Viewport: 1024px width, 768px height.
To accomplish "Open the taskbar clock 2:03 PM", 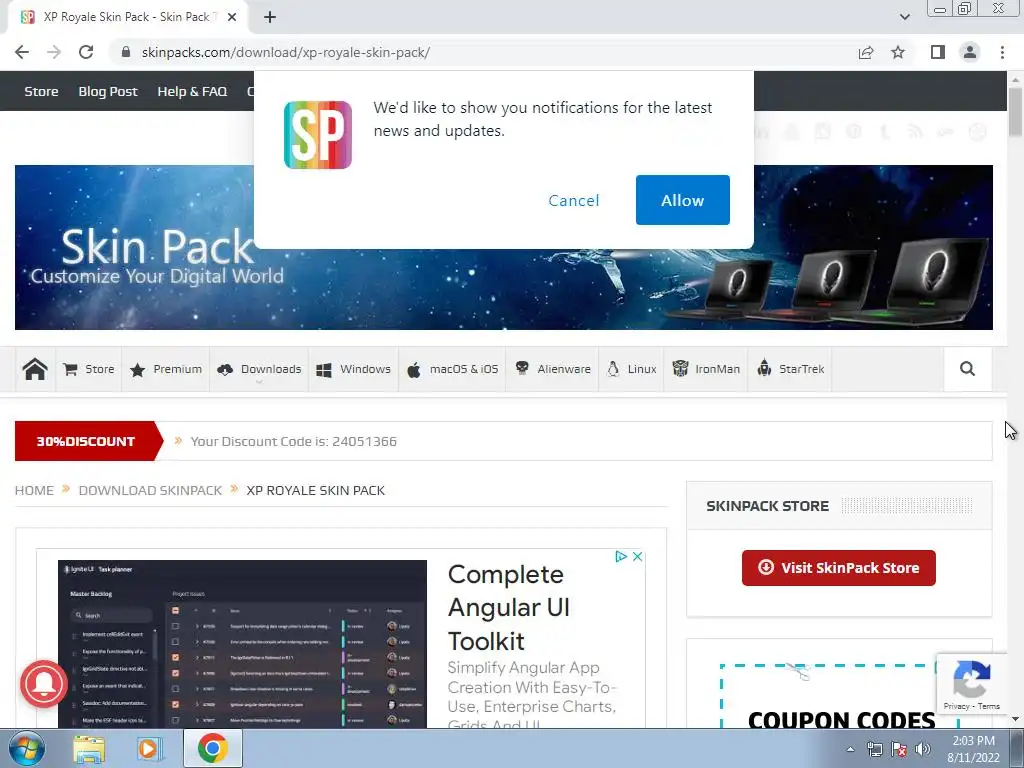I will (973, 748).
